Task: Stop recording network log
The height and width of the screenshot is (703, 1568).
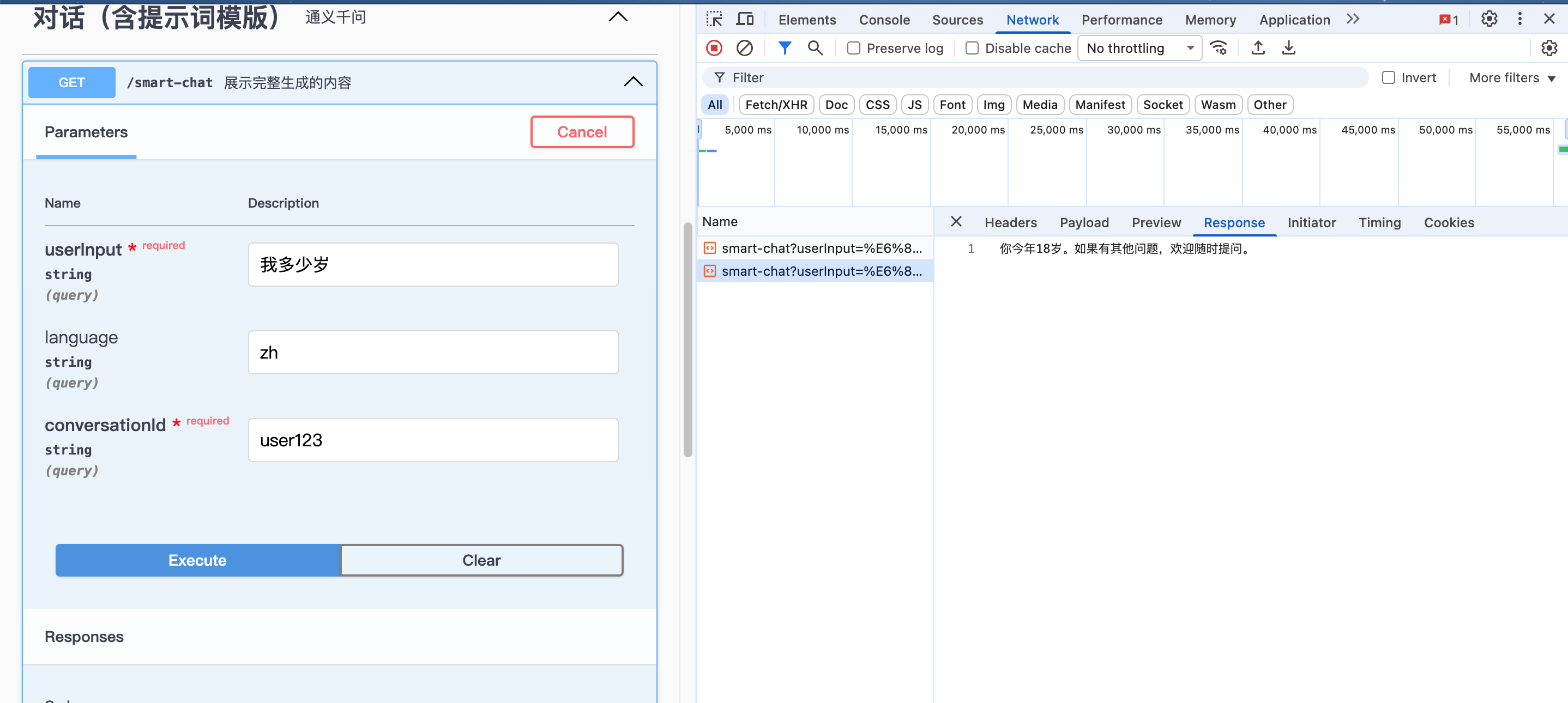Action: pos(714,48)
